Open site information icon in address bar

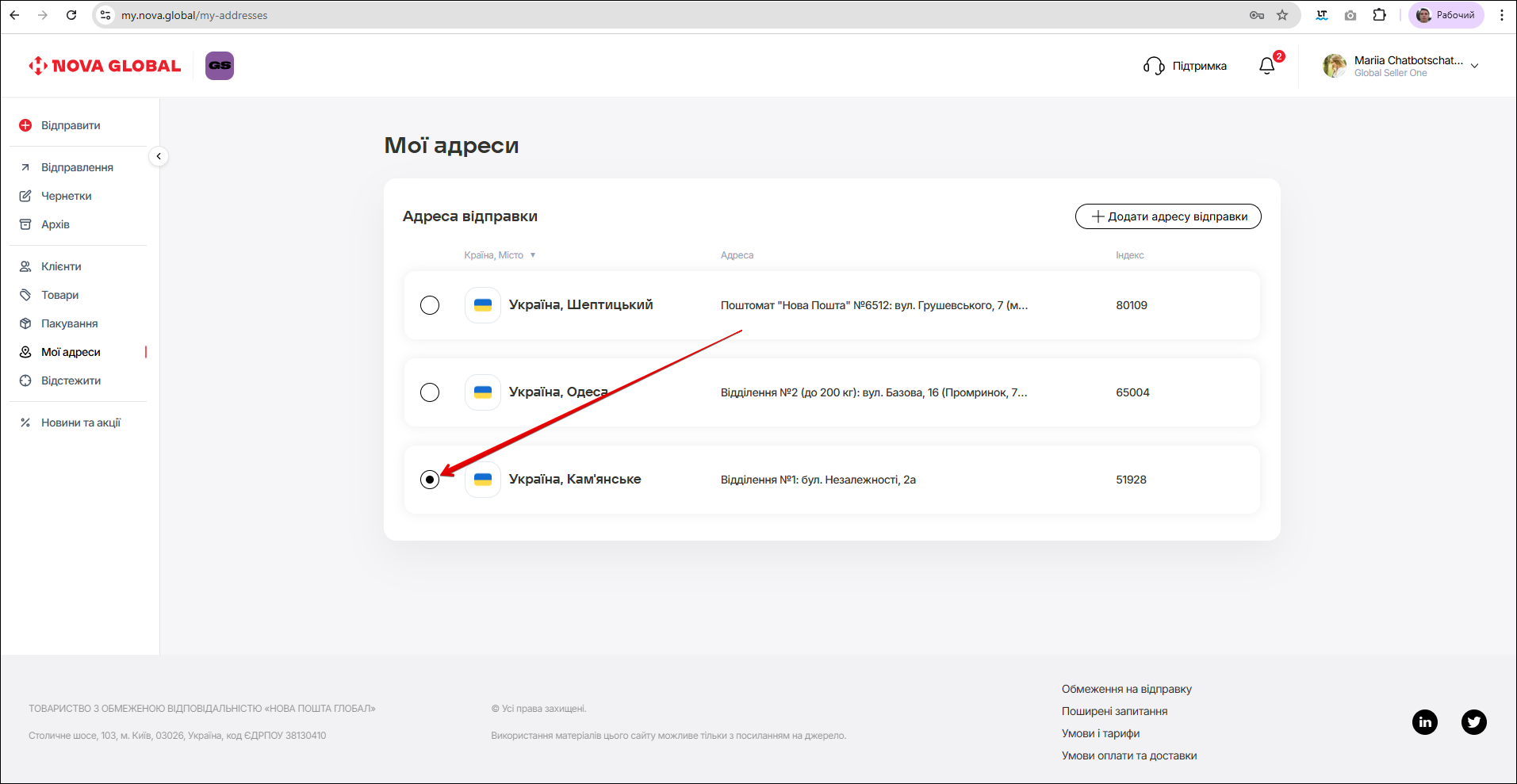tap(105, 15)
